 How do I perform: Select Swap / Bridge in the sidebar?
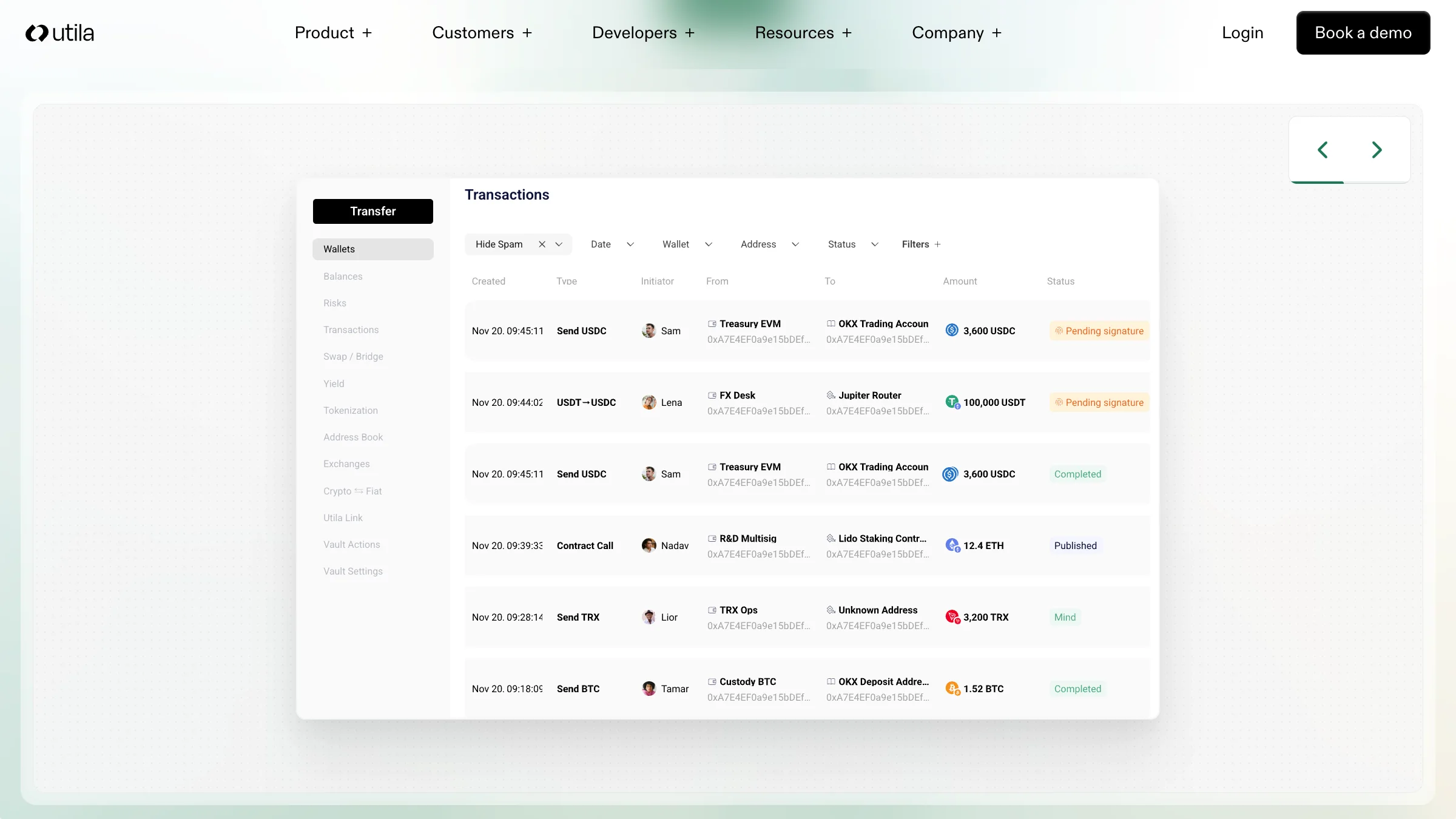tap(353, 357)
